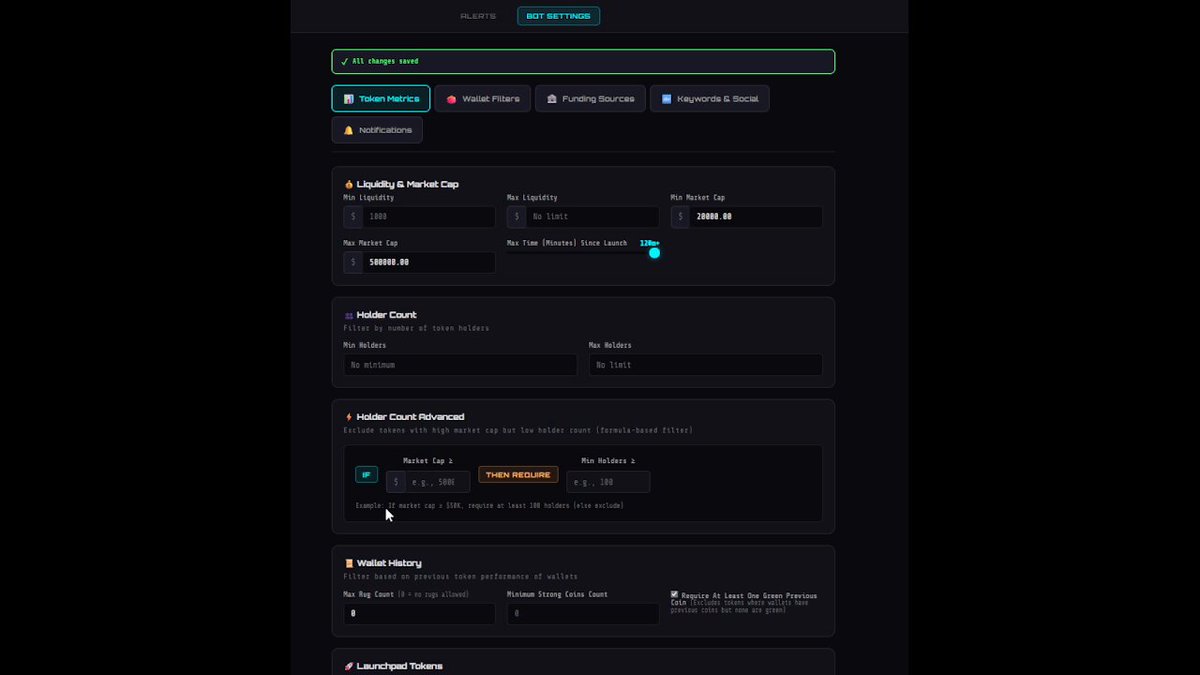Click the wallet icon on Wallet Filters tab
The width and height of the screenshot is (1200, 675).
point(451,99)
